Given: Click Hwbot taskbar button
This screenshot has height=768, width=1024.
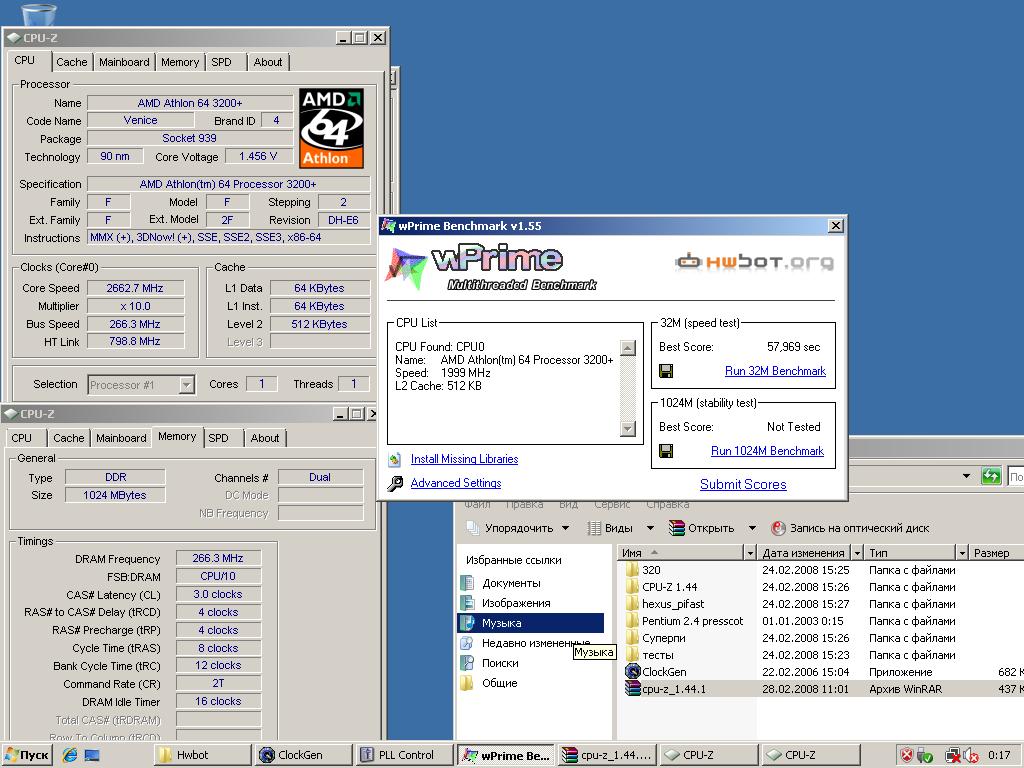Looking at the screenshot, I should [202, 755].
